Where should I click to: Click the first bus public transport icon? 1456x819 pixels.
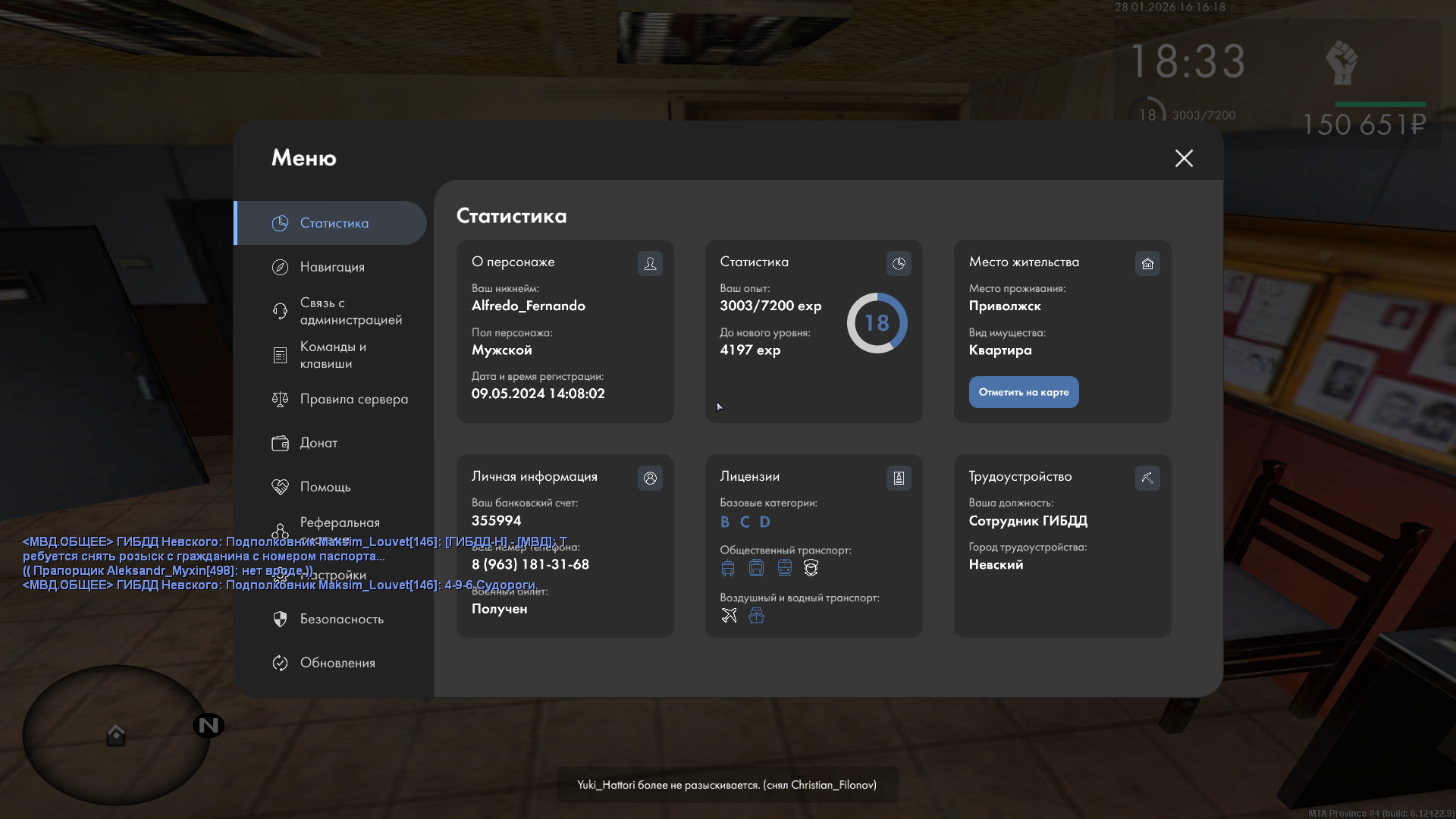[x=728, y=567]
